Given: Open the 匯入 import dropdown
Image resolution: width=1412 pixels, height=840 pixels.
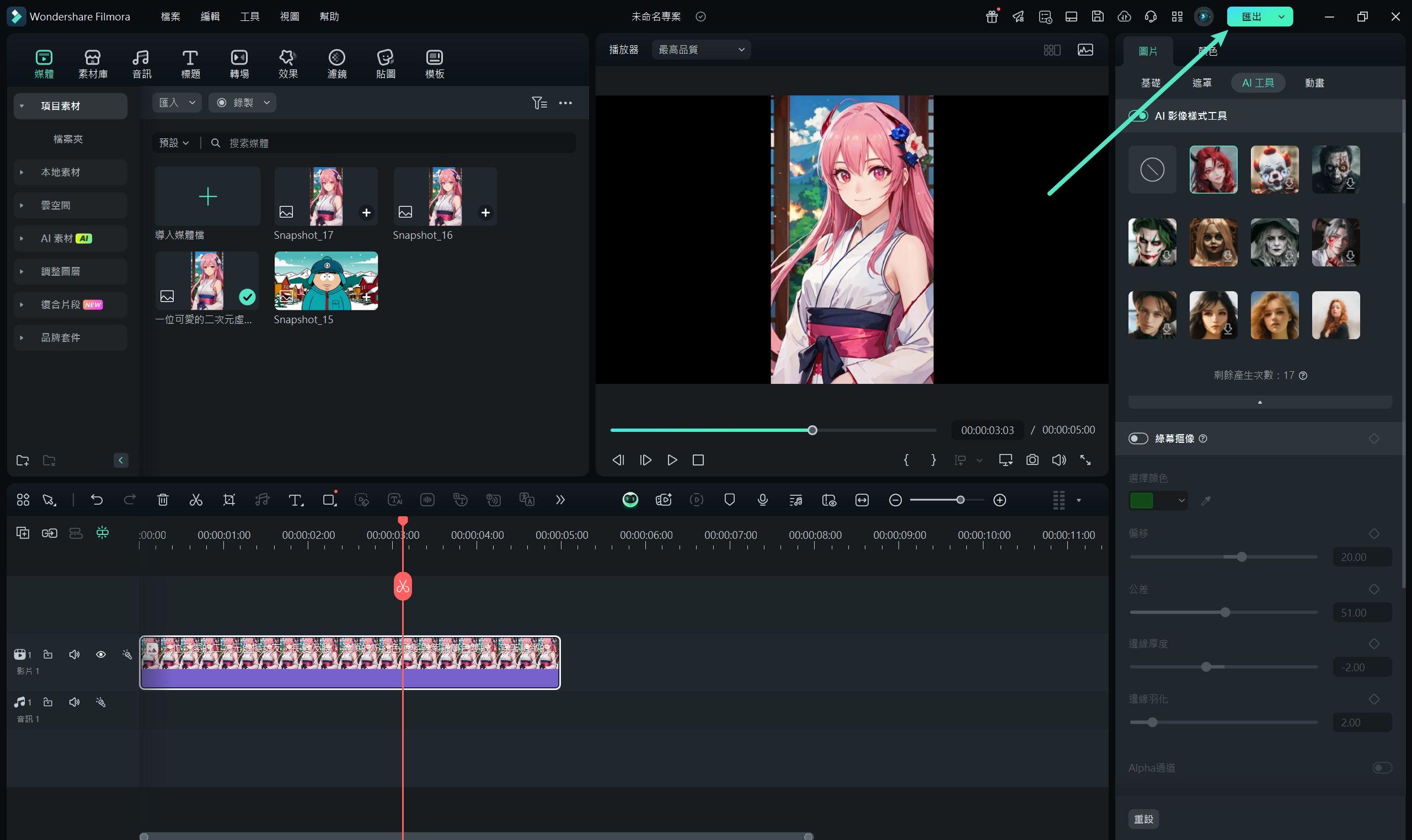Looking at the screenshot, I should point(177,103).
